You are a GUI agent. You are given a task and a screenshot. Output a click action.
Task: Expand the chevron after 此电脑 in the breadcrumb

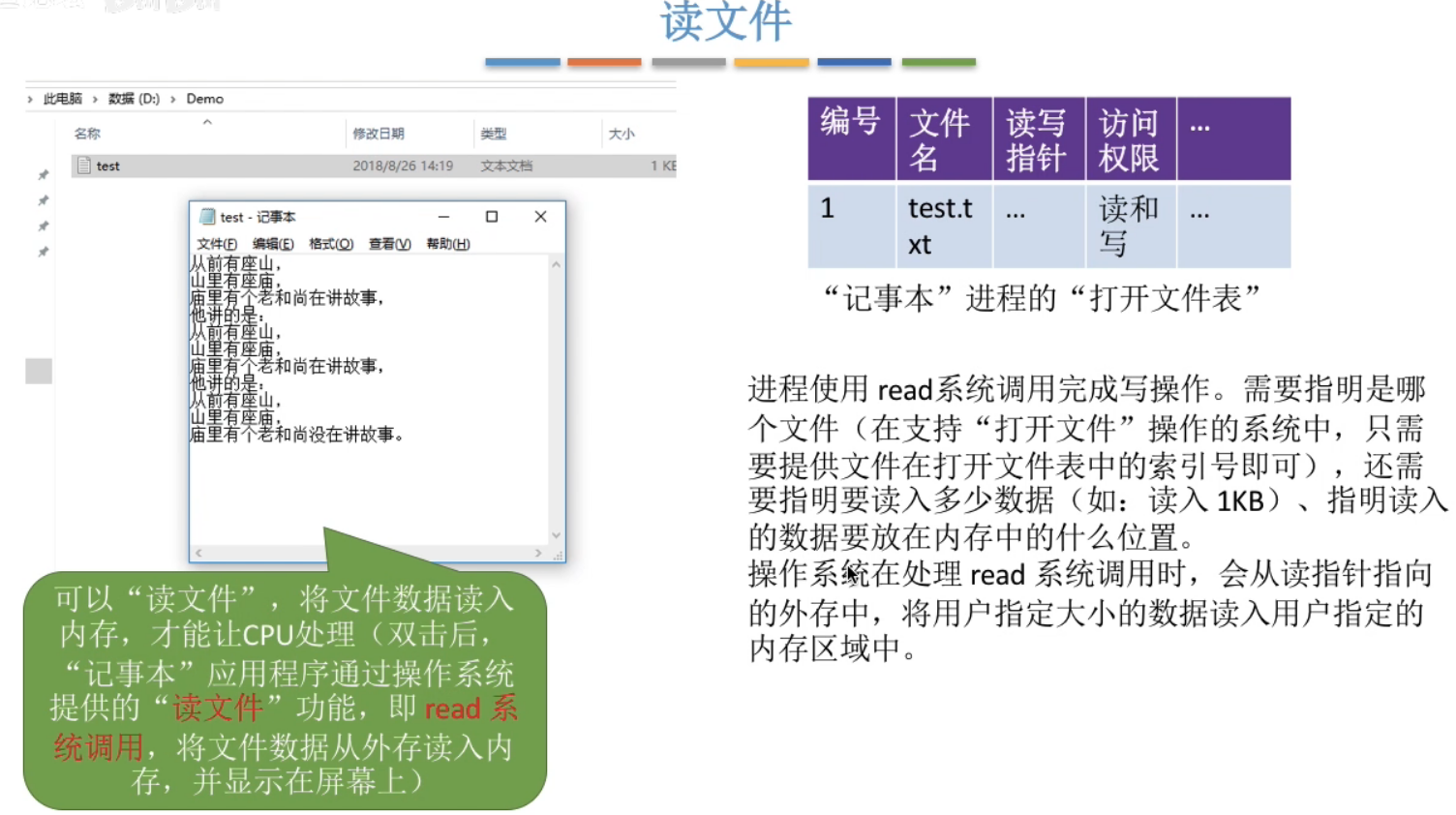pyautogui.click(x=95, y=99)
